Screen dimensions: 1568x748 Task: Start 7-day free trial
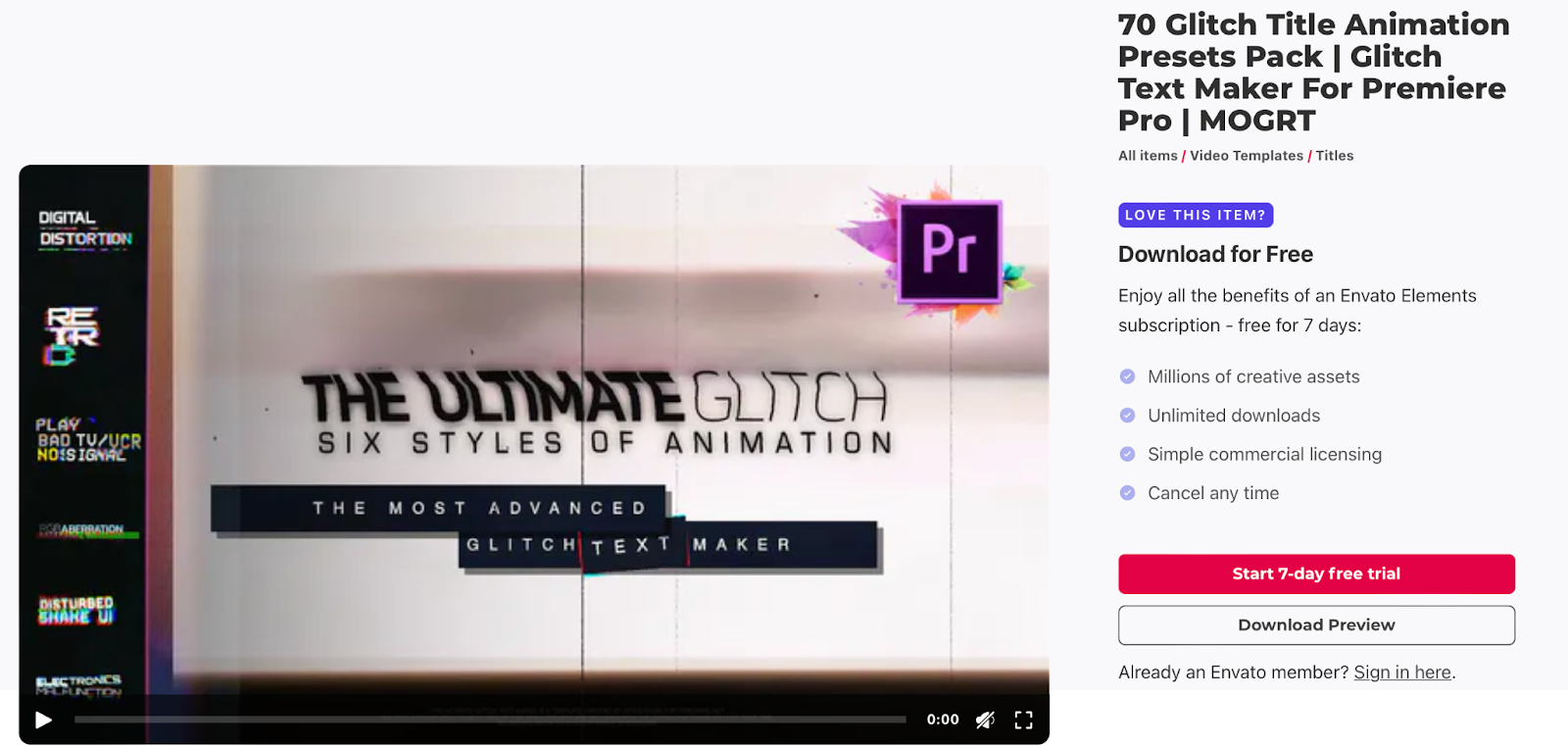pyautogui.click(x=1316, y=573)
